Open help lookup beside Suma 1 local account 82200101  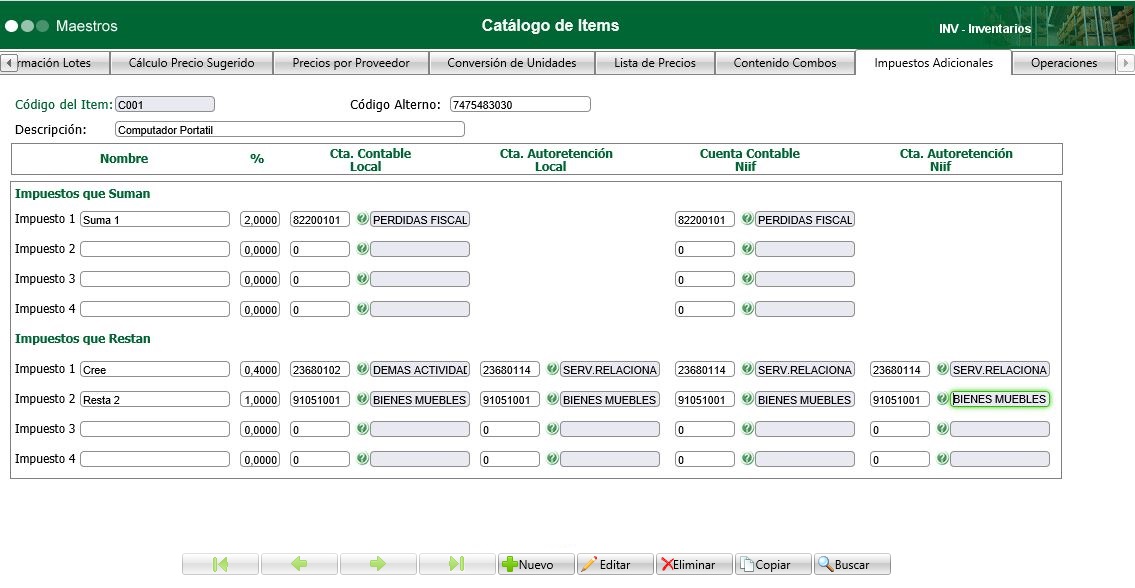point(363,218)
